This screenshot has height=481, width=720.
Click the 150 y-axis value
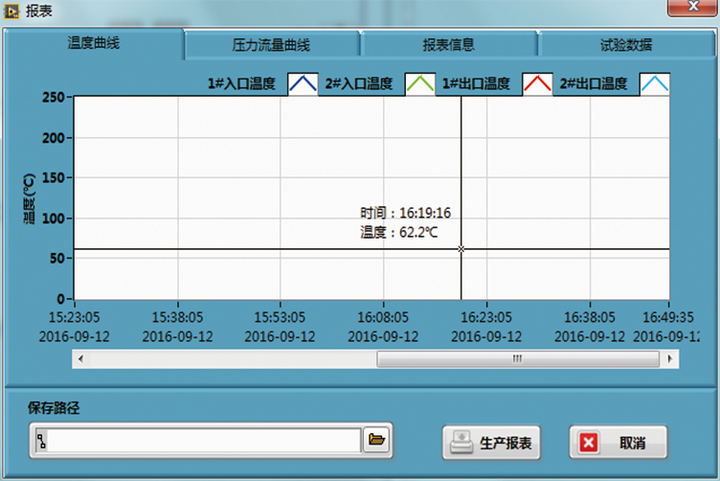[53, 178]
